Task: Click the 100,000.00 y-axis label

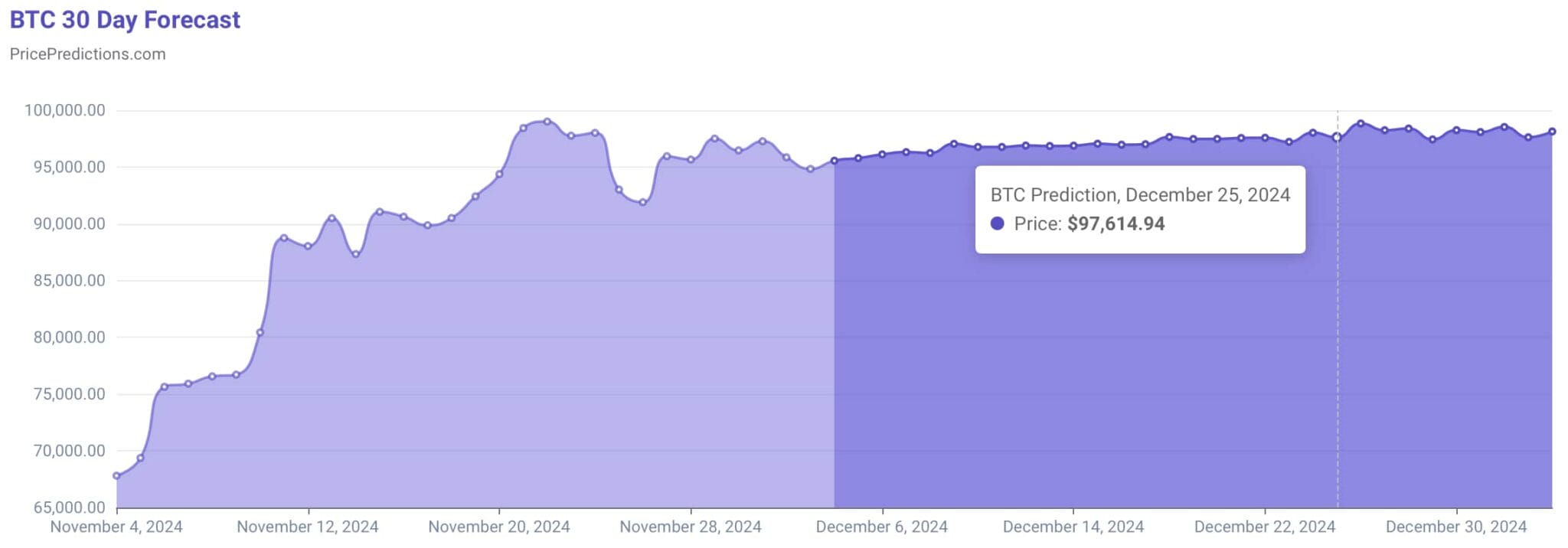Action: click(x=65, y=110)
